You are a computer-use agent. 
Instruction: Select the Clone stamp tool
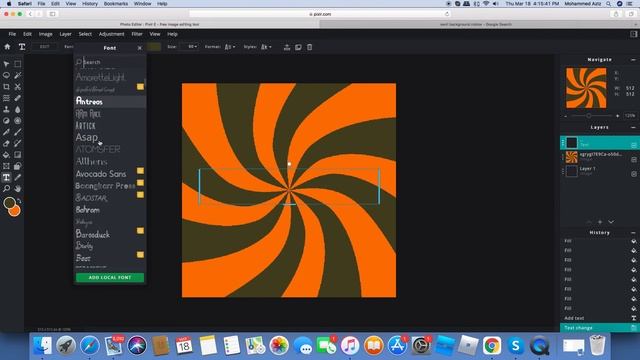(6, 109)
